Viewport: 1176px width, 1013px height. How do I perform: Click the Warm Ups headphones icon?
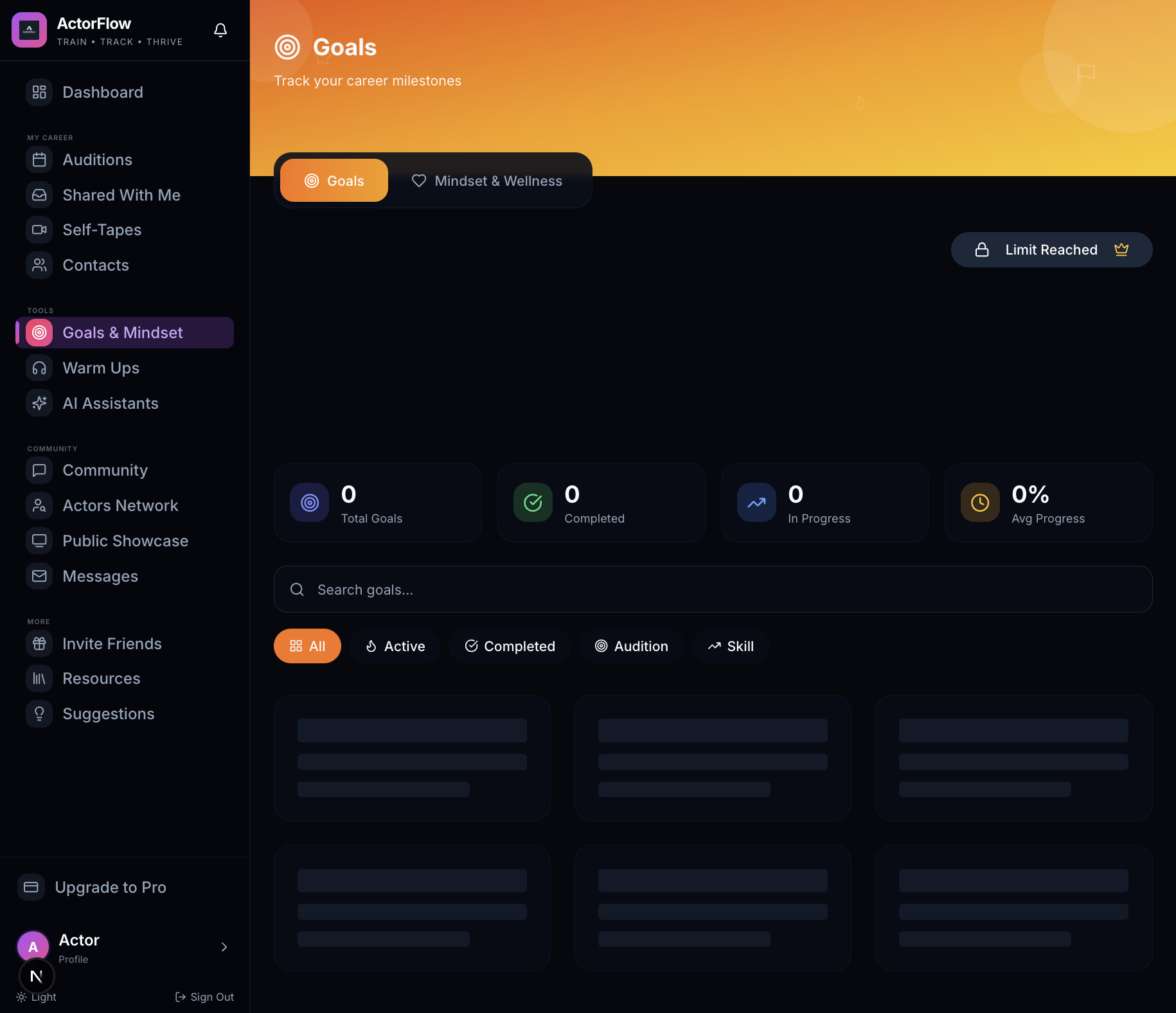click(39, 368)
